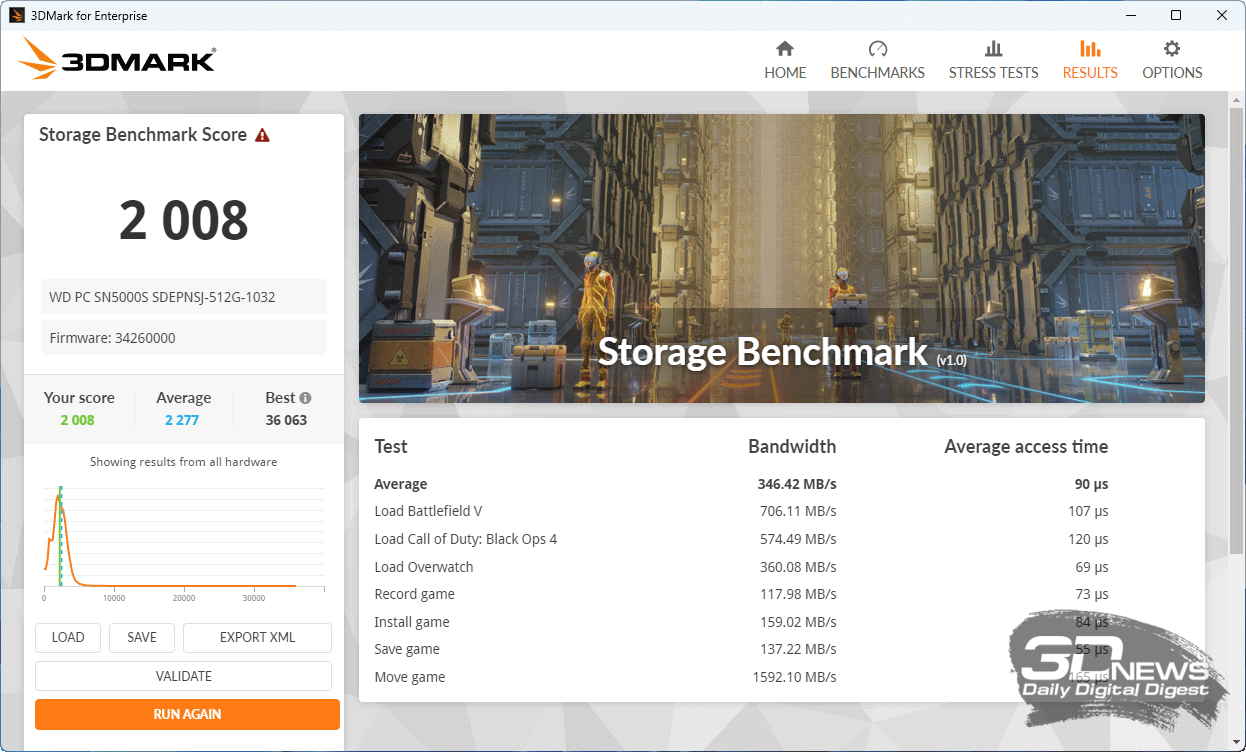Click the Stress Tests bar chart icon

click(993, 49)
